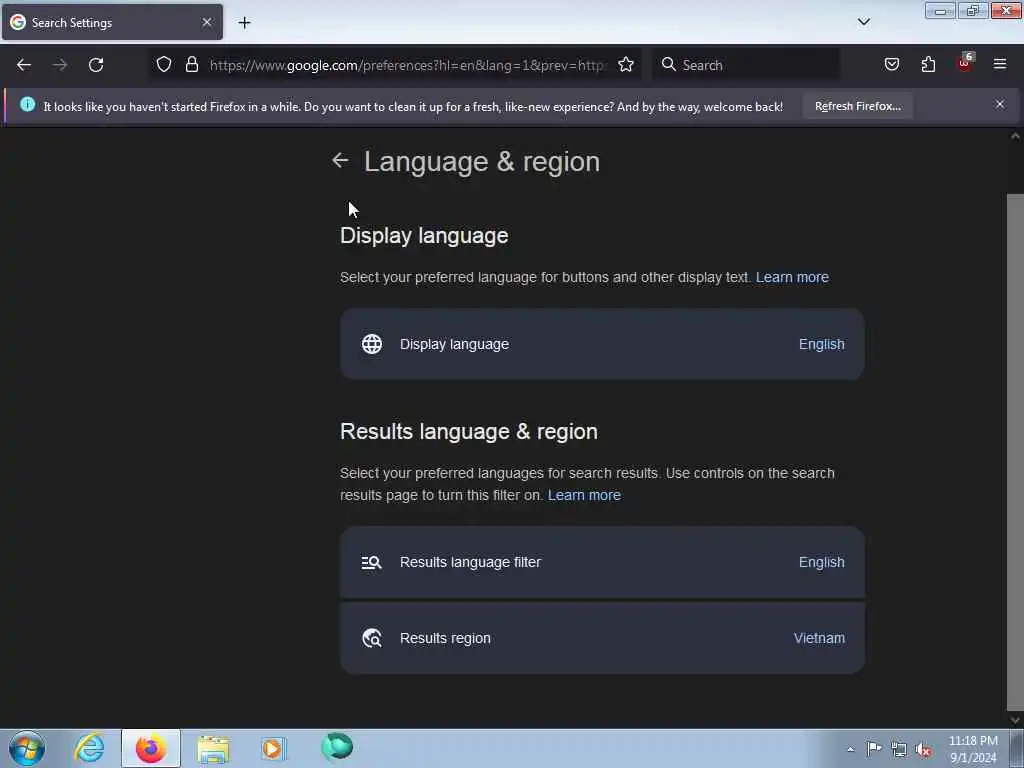Open Windows Media Player taskbar icon

coord(274,748)
